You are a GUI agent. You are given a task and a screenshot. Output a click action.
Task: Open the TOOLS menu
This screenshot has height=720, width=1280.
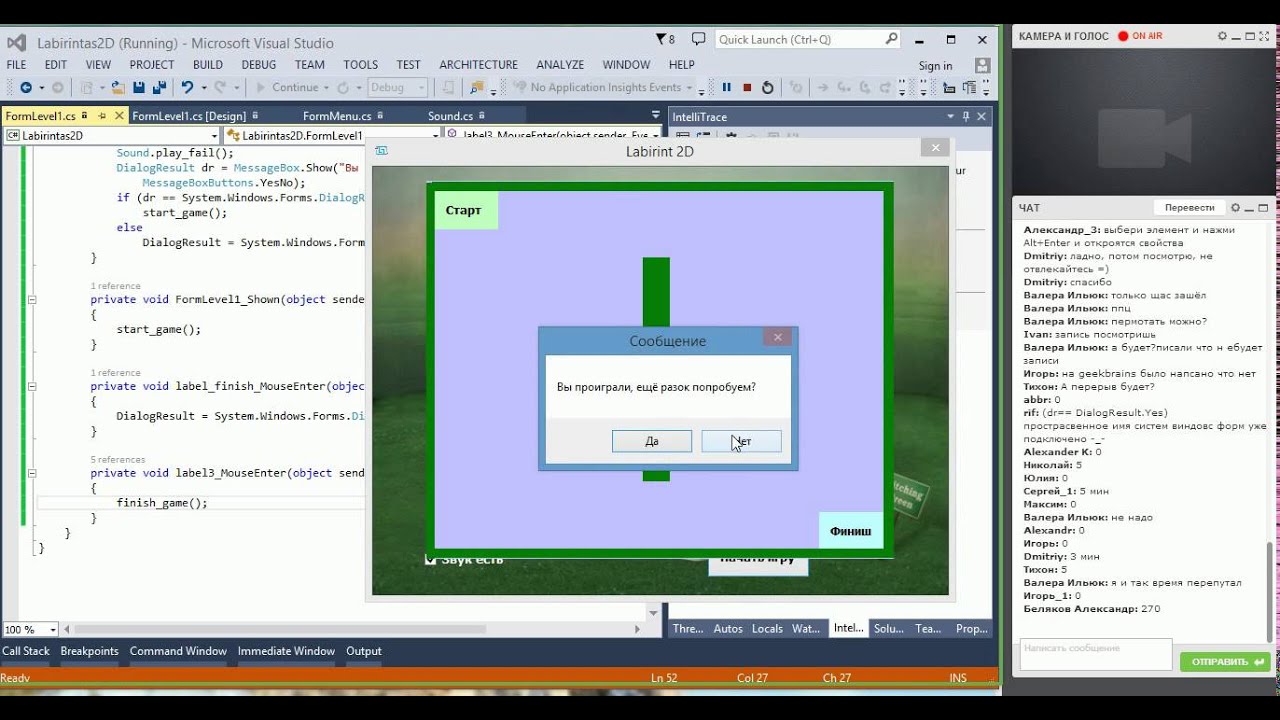click(x=360, y=65)
